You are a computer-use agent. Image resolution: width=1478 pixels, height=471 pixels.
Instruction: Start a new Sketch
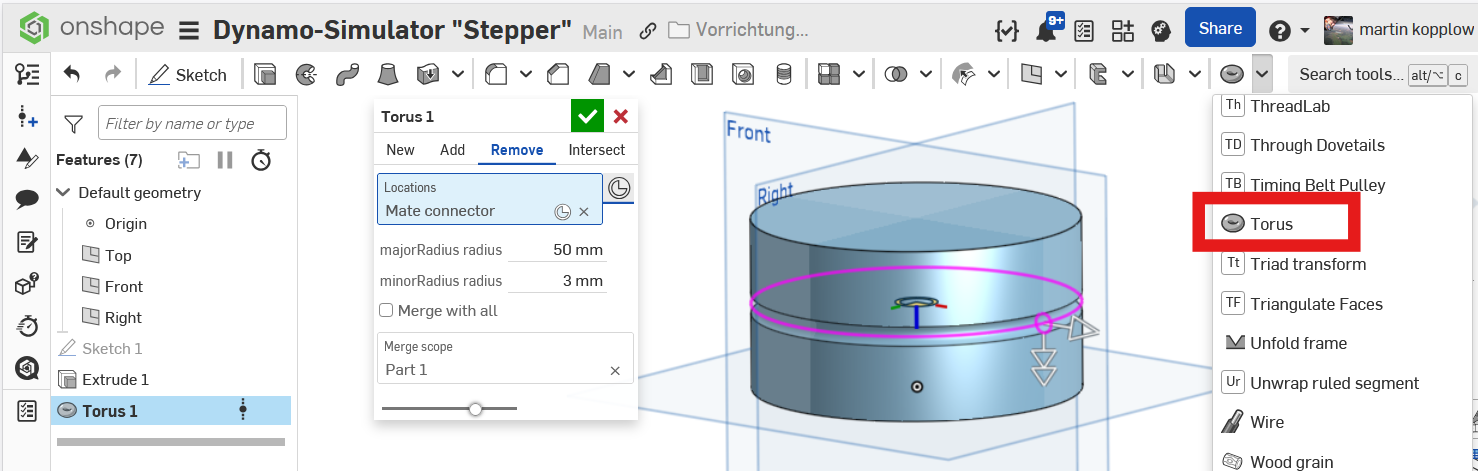[x=188, y=74]
